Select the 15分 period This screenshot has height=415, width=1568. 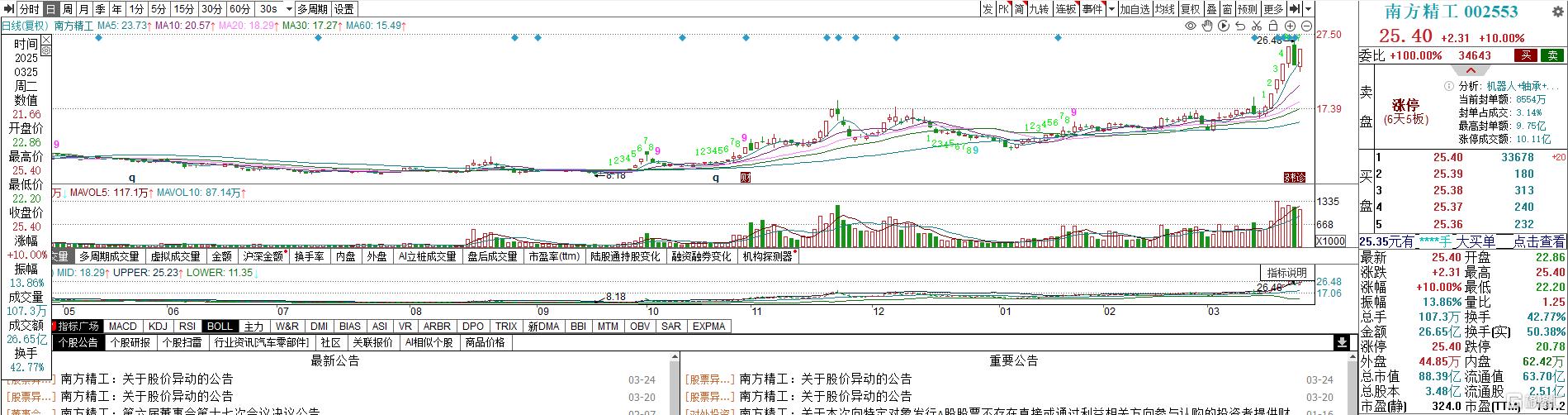point(185,9)
